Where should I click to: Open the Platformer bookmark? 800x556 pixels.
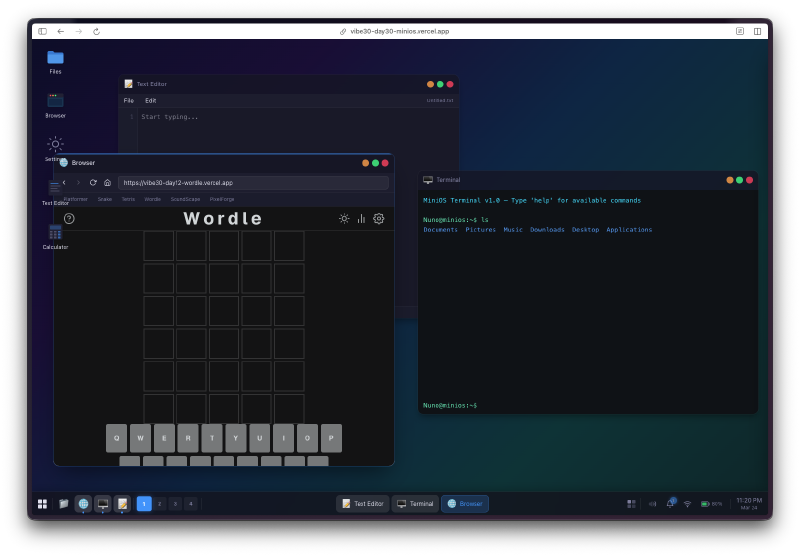click(76, 199)
